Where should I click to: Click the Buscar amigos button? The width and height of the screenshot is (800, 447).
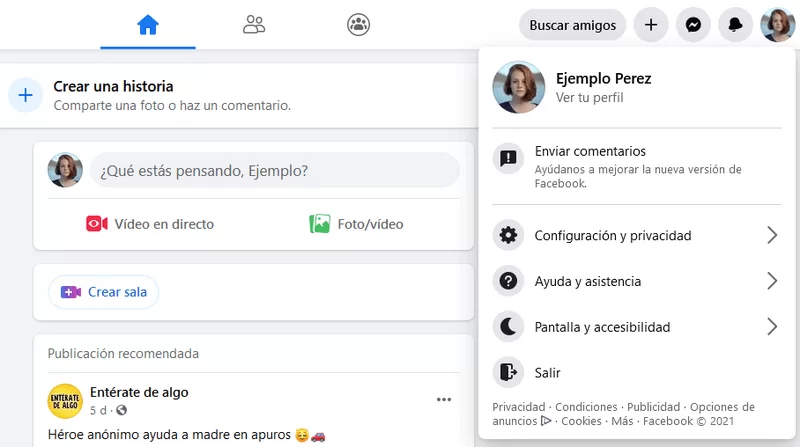pyautogui.click(x=572, y=25)
